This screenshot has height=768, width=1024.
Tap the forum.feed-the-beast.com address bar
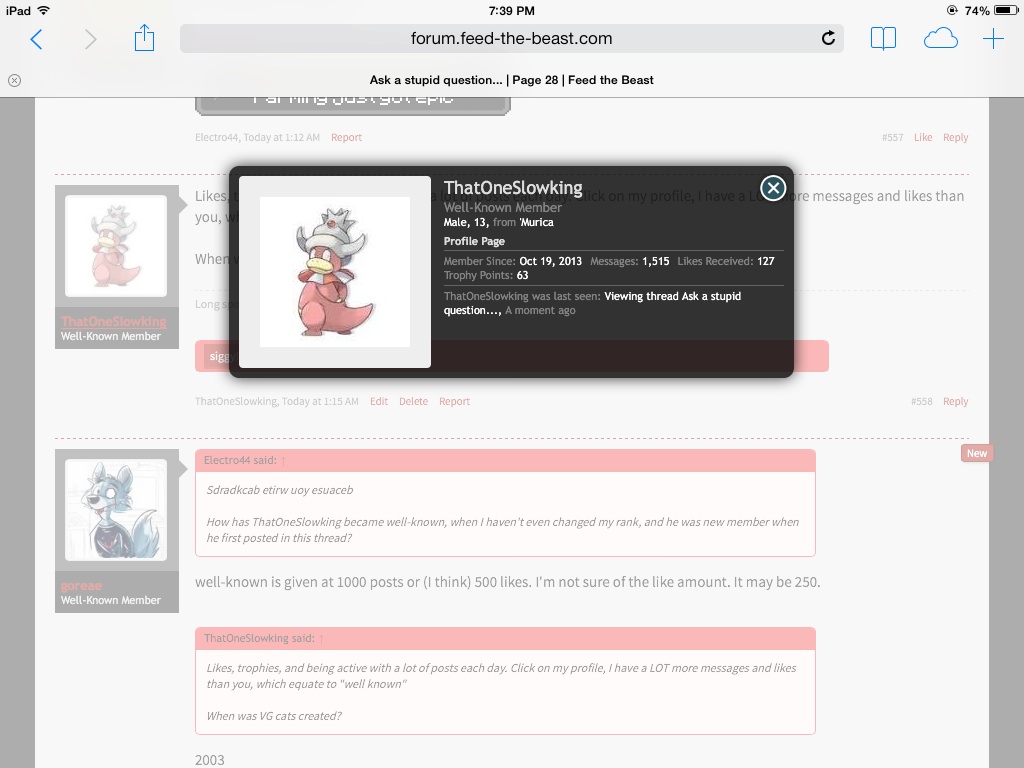(x=511, y=39)
